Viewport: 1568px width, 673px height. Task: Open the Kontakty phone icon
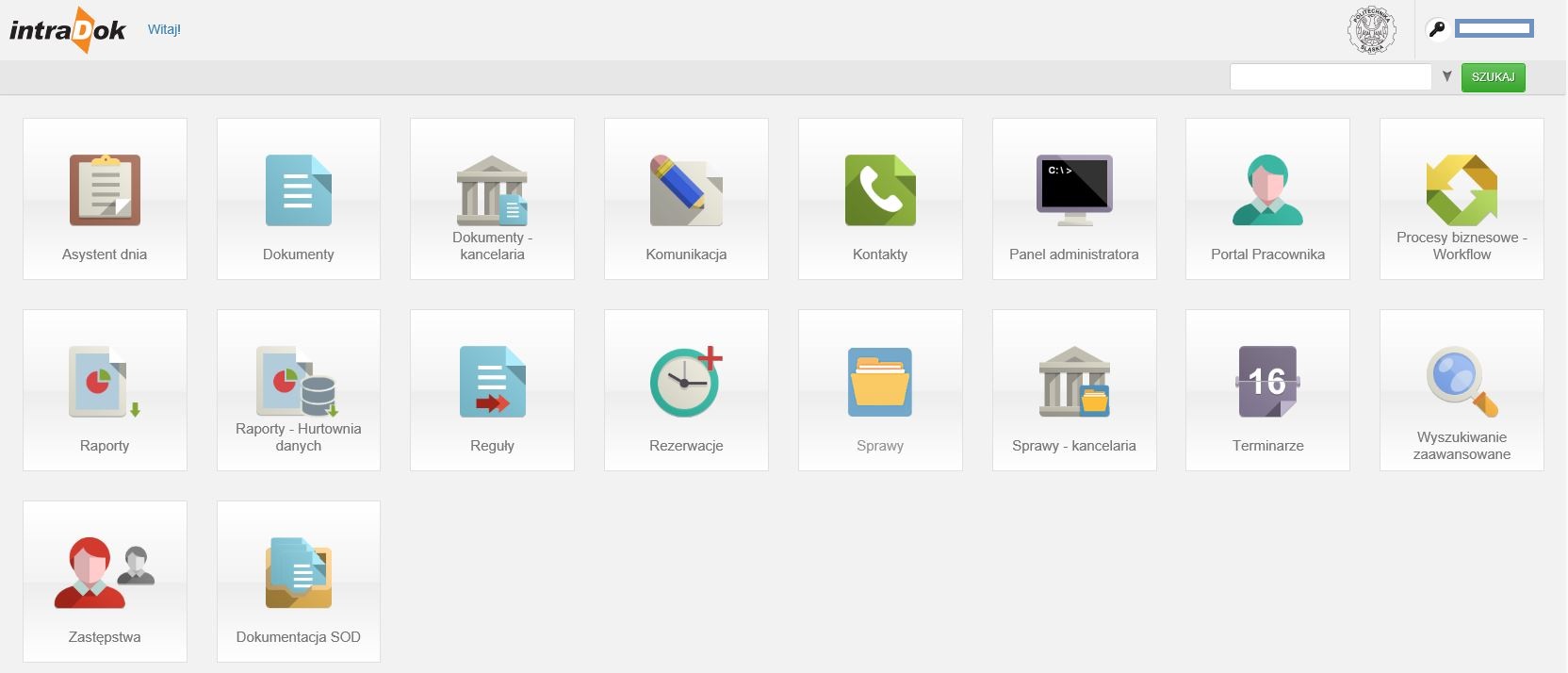[880, 190]
